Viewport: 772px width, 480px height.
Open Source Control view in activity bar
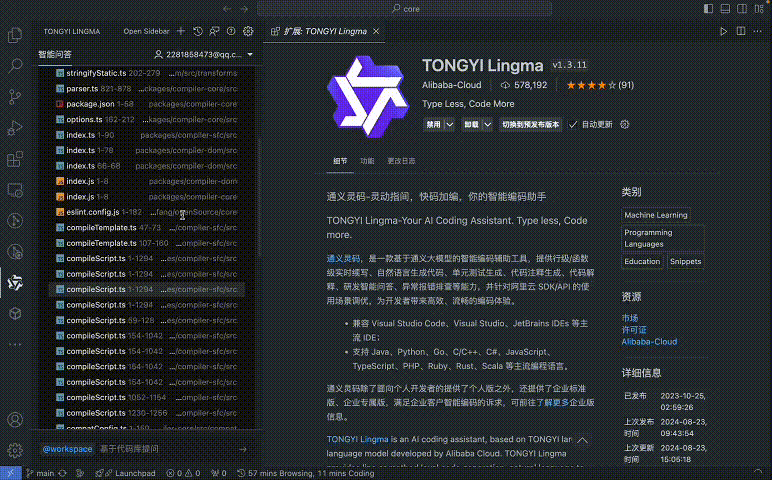tap(15, 96)
